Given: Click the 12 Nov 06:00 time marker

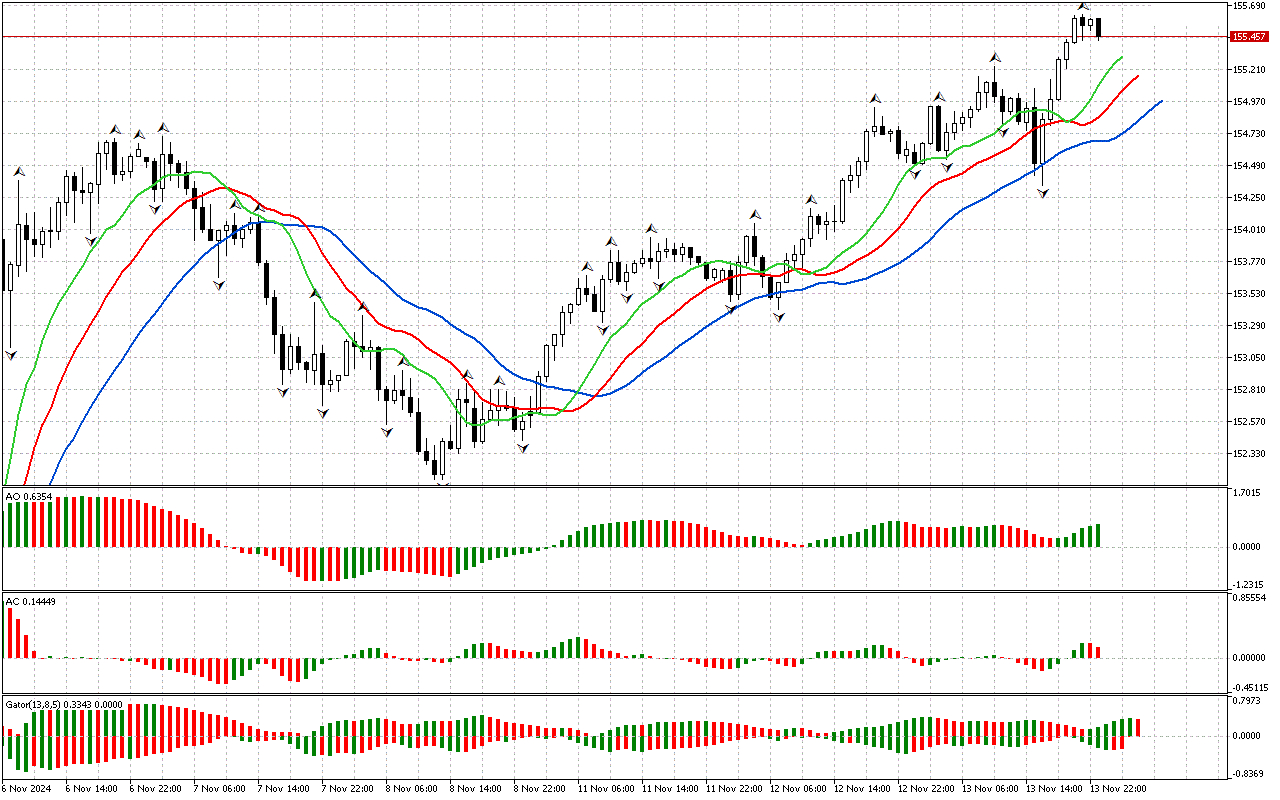Looking at the screenshot, I should click(798, 789).
